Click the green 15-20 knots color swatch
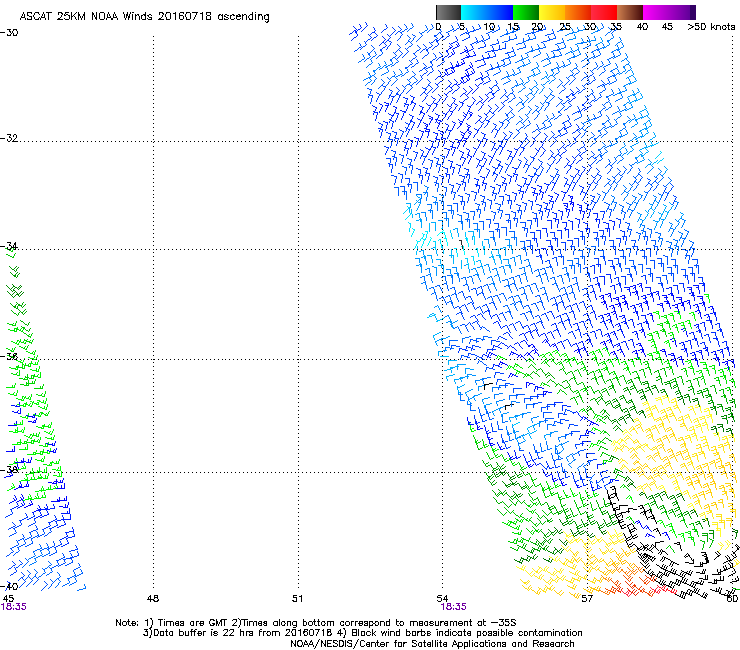The width and height of the screenshot is (740, 650). tap(526, 12)
